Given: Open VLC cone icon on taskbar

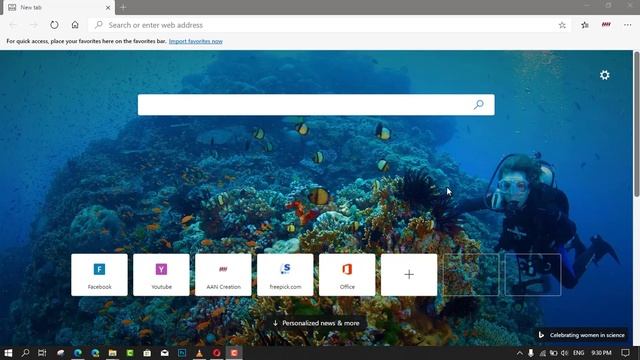Looking at the screenshot, I should (x=199, y=353).
